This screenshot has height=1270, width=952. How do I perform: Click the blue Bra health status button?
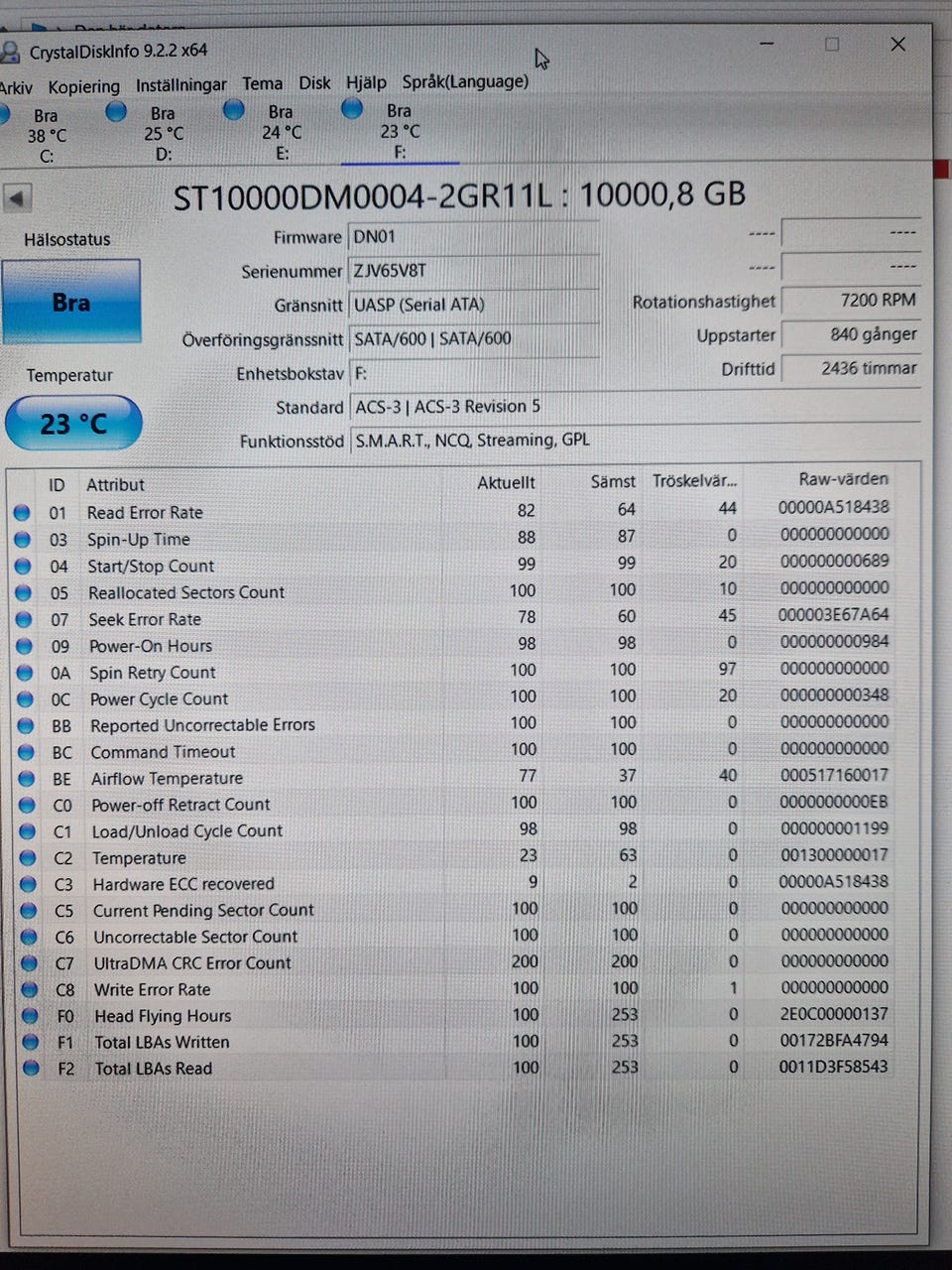pos(71,302)
